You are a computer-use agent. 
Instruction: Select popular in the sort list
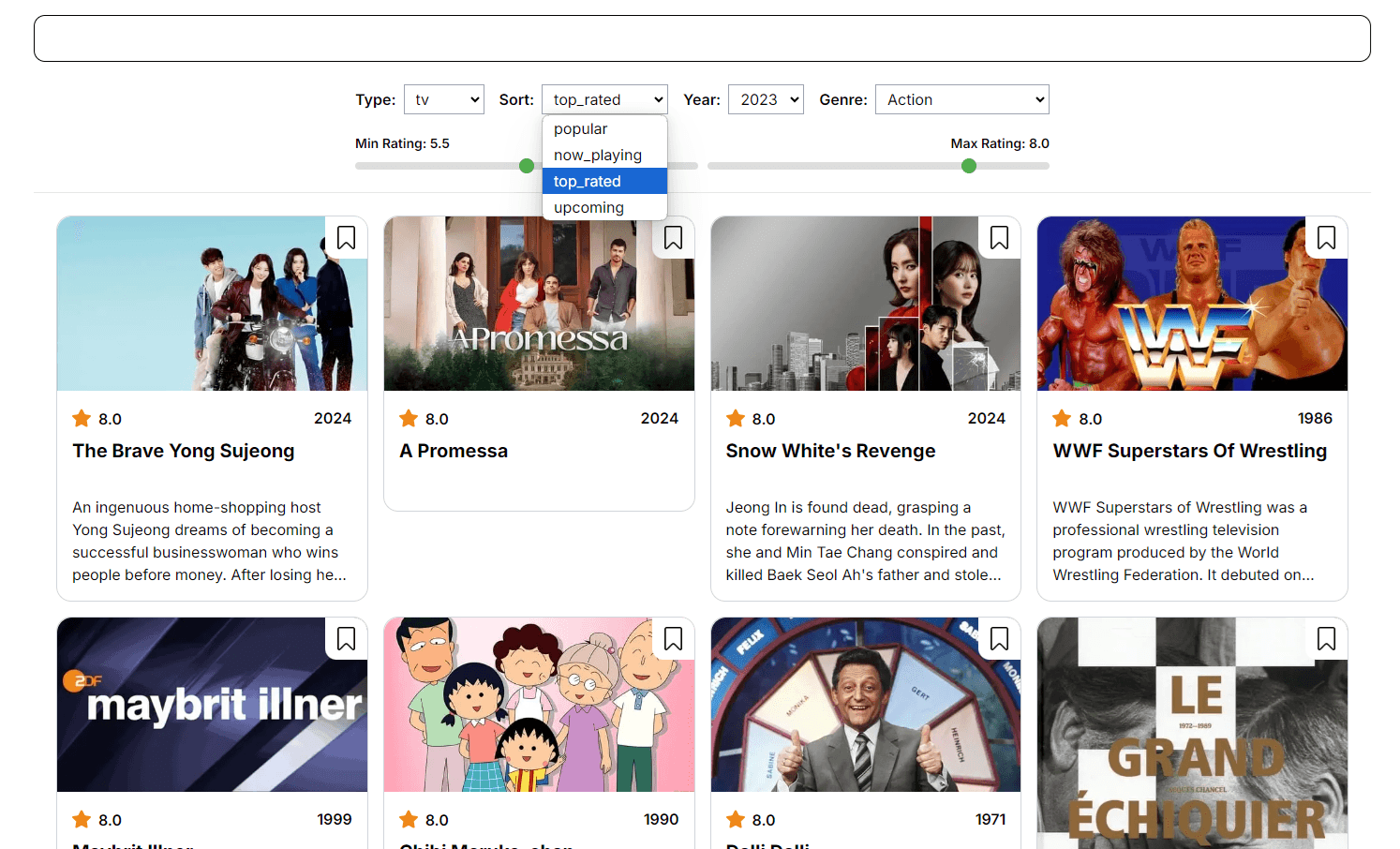pos(604,128)
